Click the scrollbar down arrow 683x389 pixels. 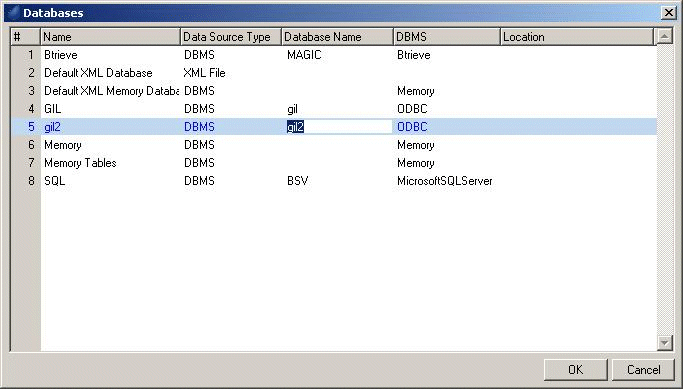[664, 342]
